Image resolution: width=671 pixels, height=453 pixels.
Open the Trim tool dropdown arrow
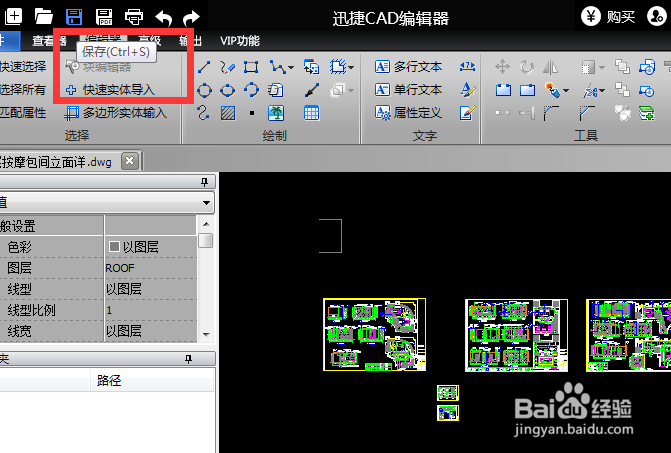point(602,91)
